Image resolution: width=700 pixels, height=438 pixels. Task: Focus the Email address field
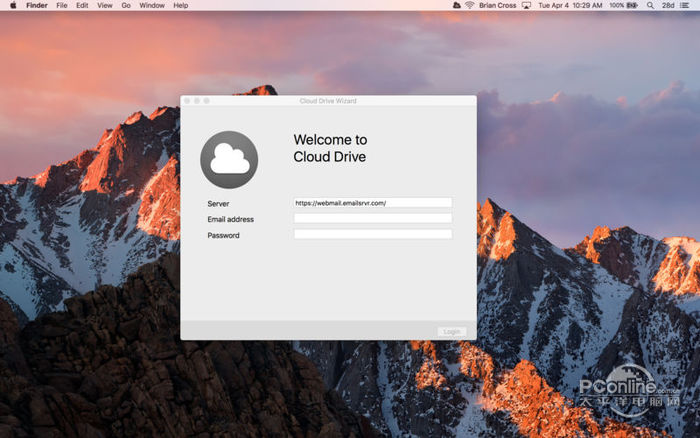click(x=372, y=218)
